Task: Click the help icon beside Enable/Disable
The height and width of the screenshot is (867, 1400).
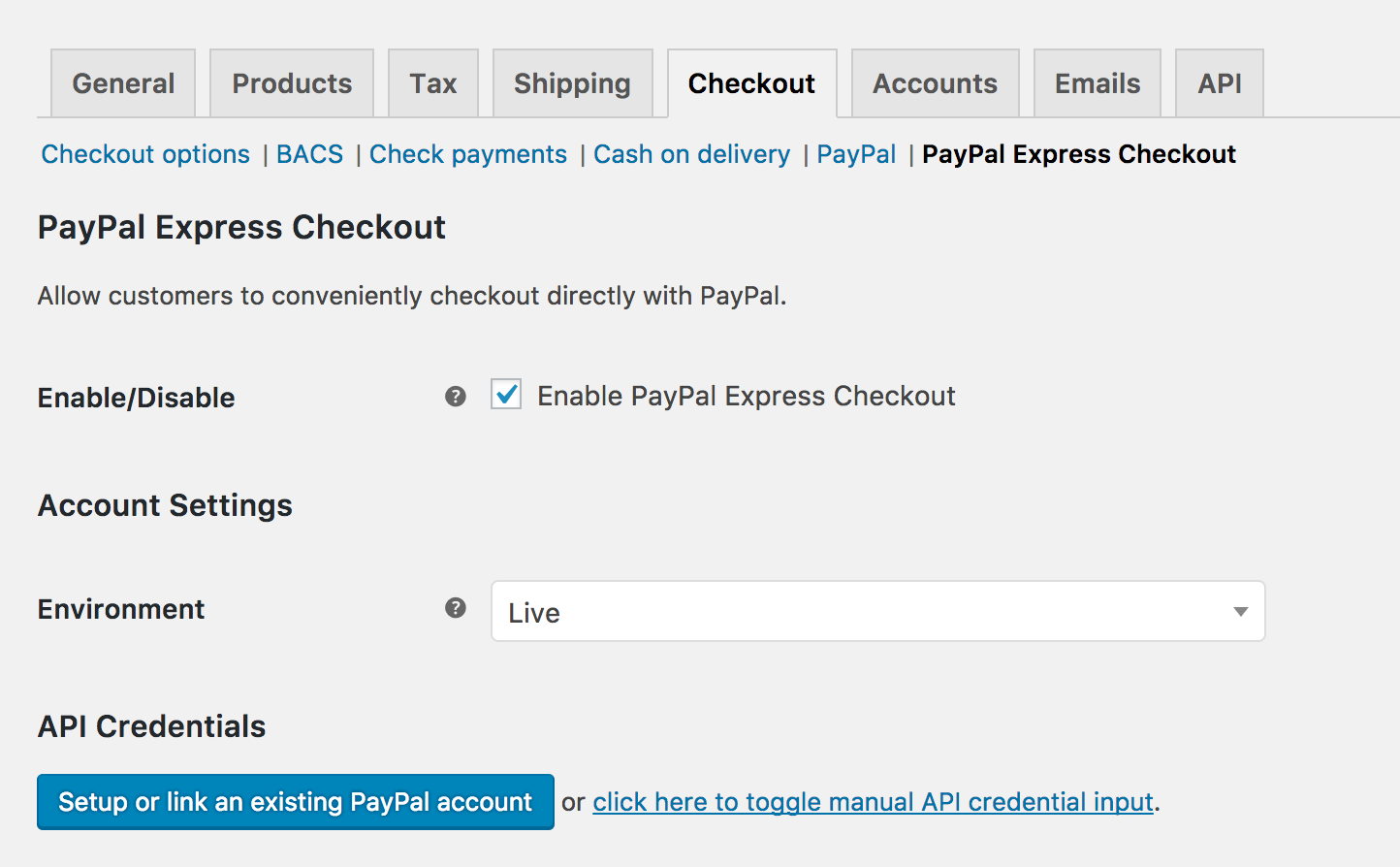Action: (456, 397)
